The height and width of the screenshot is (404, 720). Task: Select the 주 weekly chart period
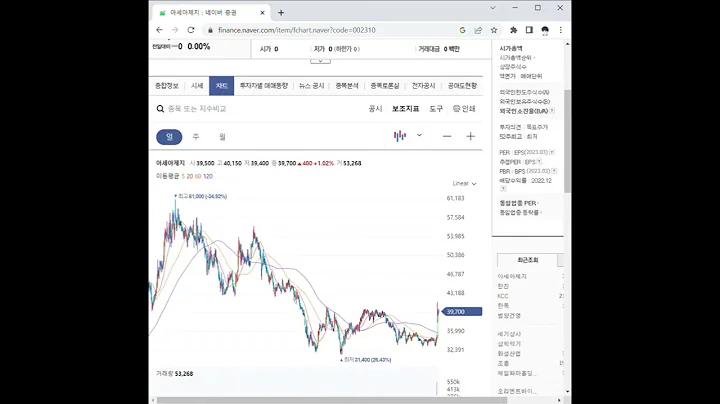[x=196, y=137]
